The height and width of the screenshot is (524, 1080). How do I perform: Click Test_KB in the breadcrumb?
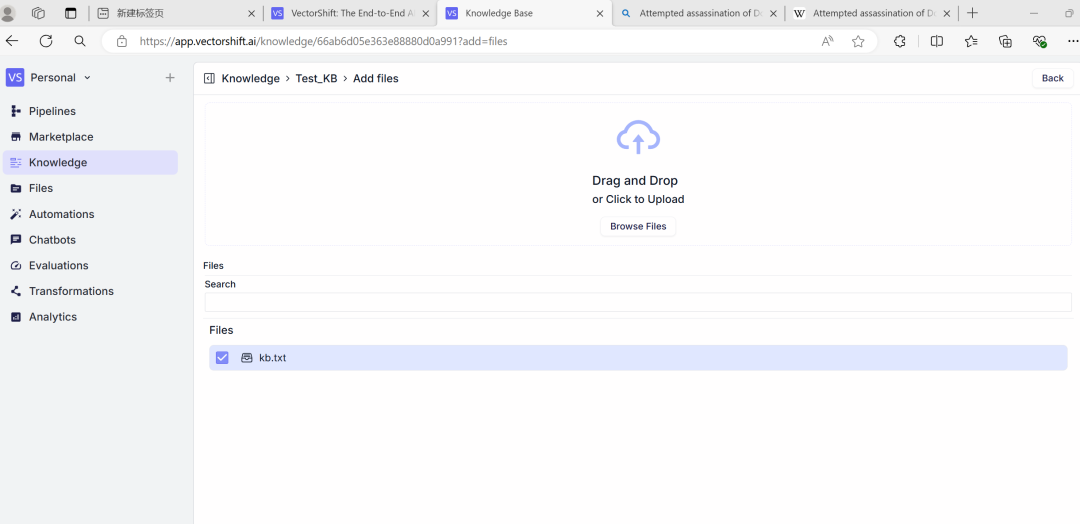pyautogui.click(x=316, y=78)
